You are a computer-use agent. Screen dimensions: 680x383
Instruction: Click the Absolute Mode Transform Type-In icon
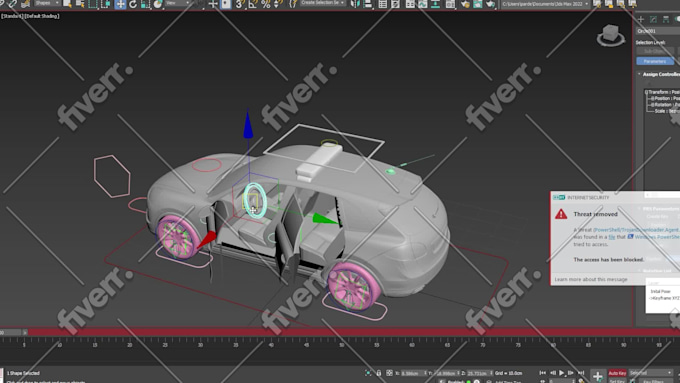coord(389,373)
